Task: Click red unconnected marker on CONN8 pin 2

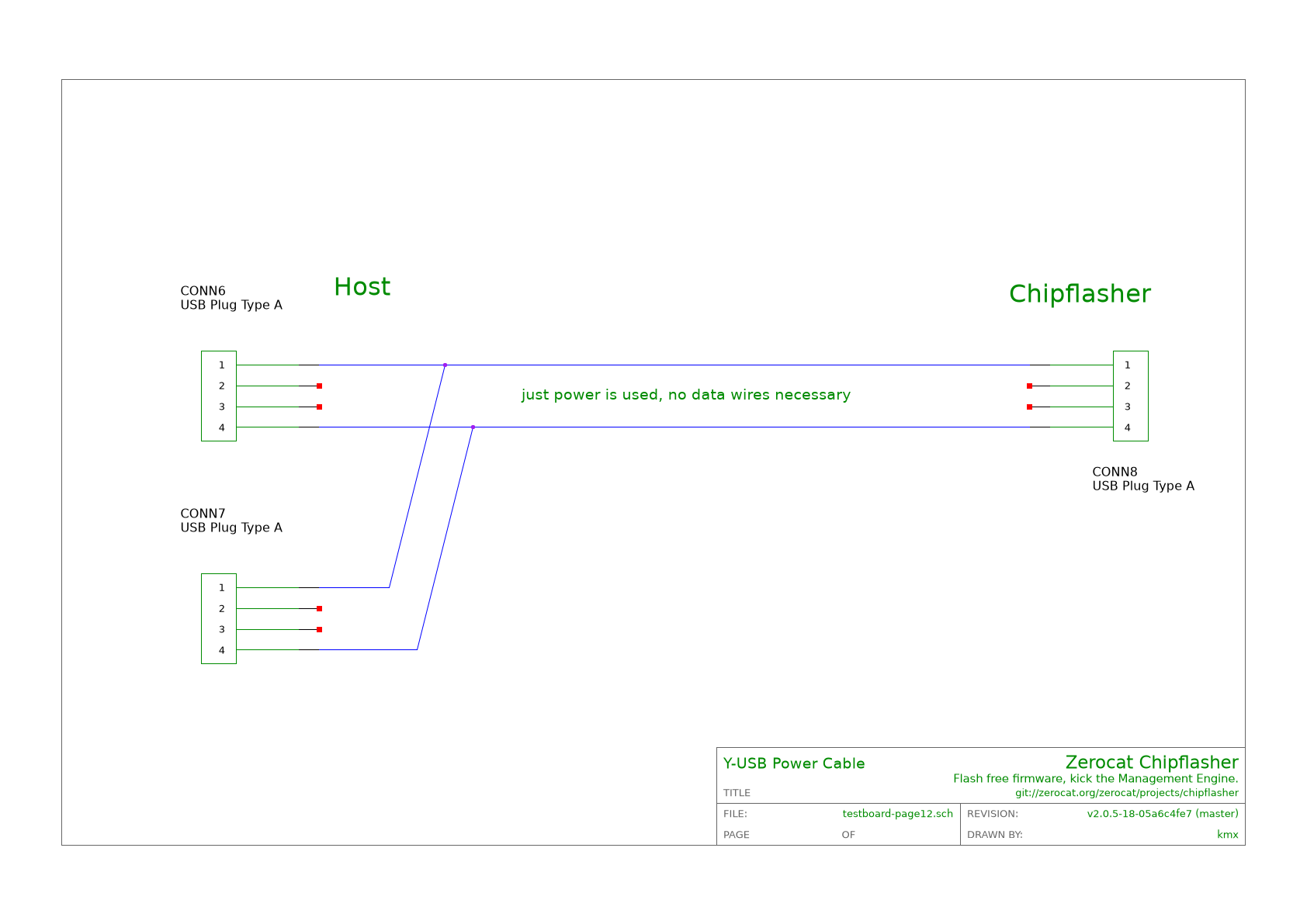Action: [1029, 386]
